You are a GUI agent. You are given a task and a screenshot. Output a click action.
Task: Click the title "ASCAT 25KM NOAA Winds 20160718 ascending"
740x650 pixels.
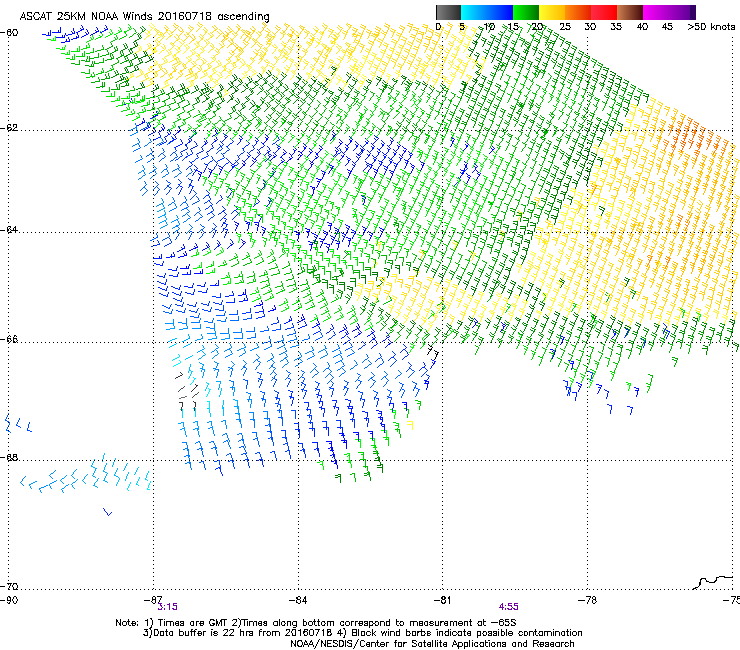click(144, 16)
